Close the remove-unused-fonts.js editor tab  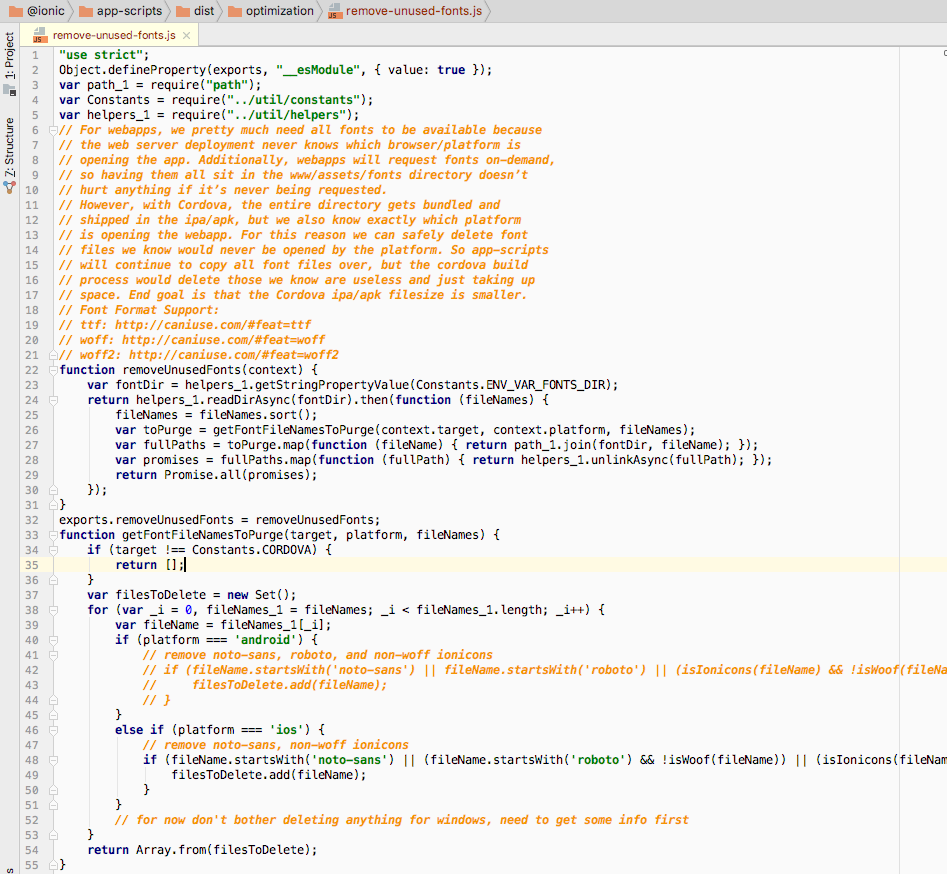click(187, 36)
